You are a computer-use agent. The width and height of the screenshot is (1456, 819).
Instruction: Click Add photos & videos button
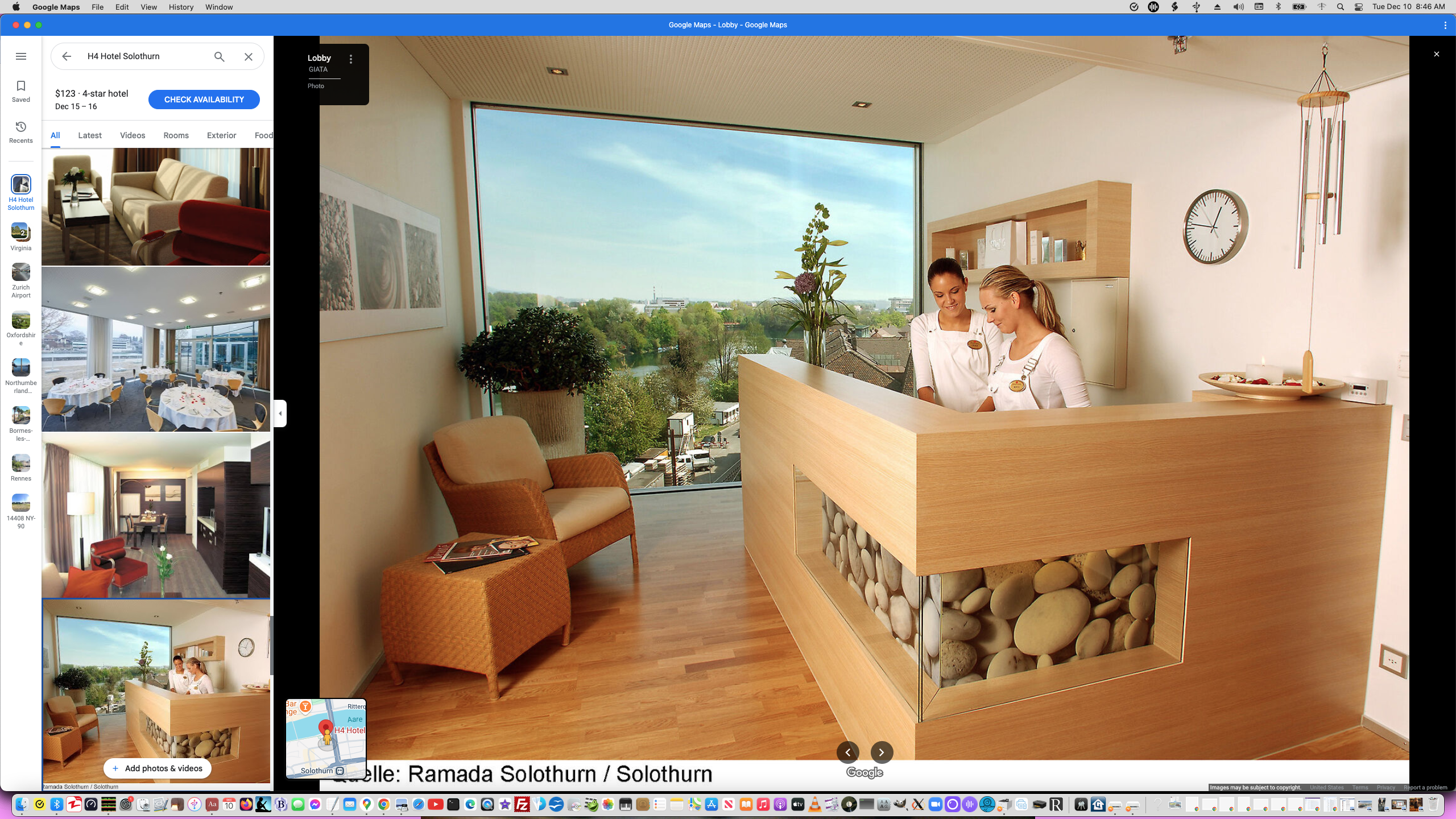158,768
